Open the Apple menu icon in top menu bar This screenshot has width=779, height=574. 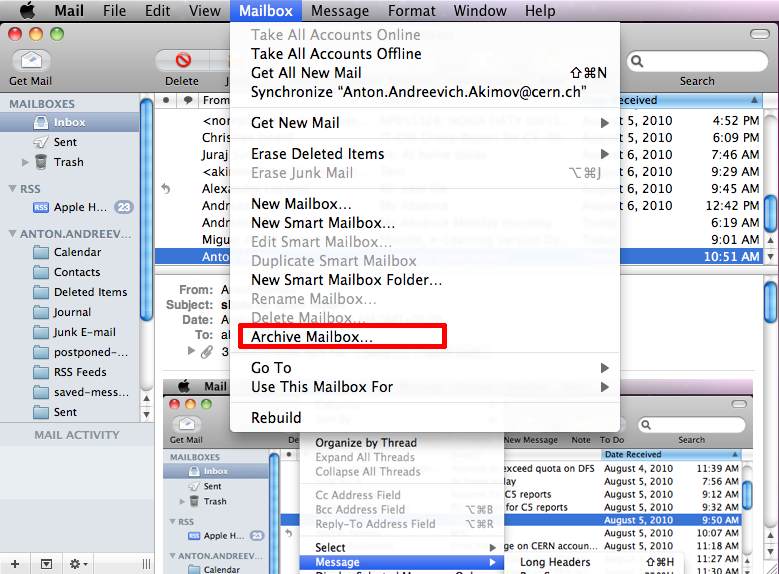click(27, 11)
